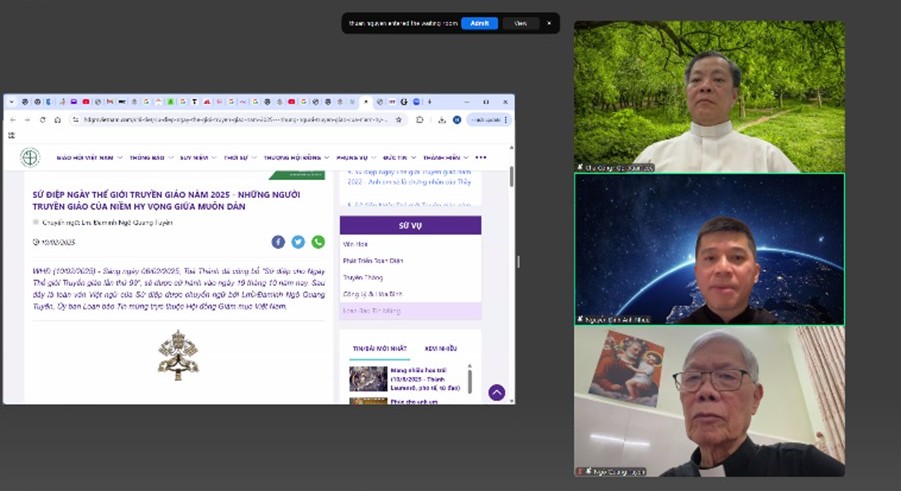Open the Truyền Thông sidebar link
The width and height of the screenshot is (901, 491).
pos(363,278)
